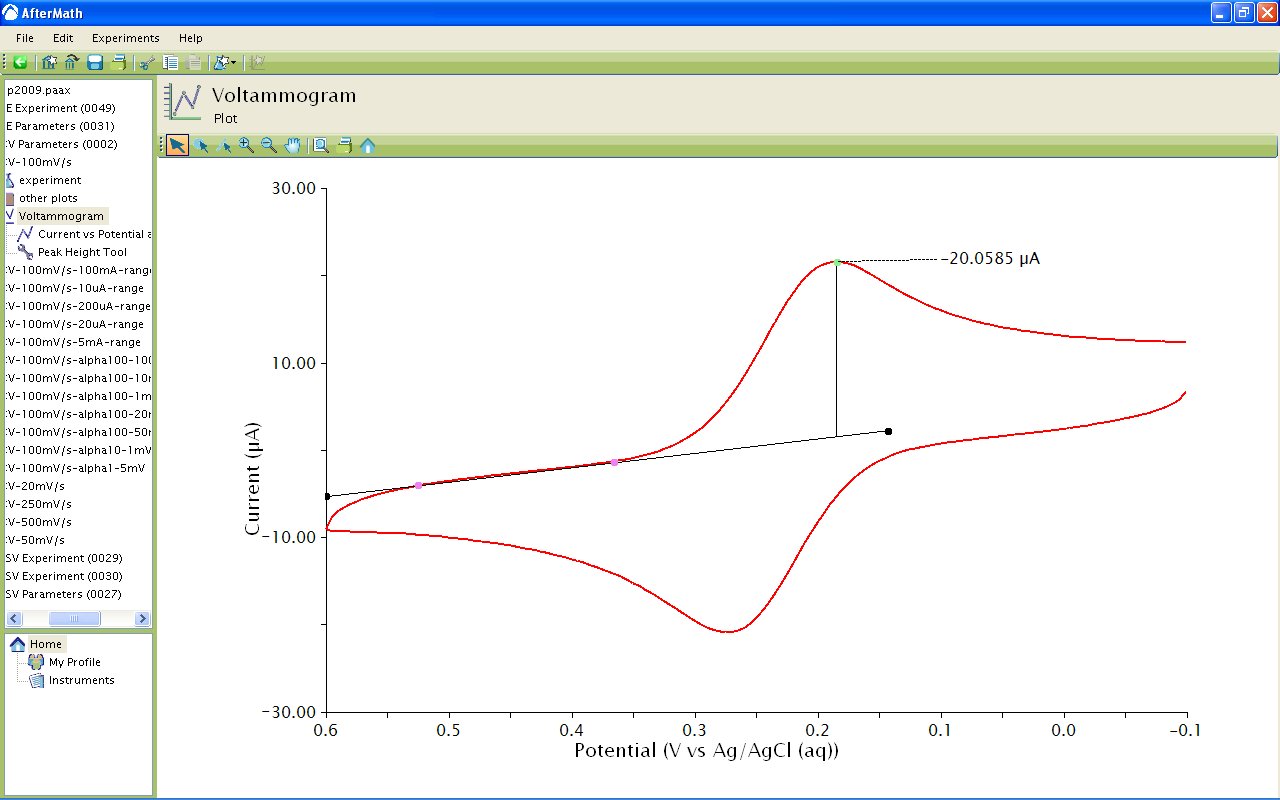
Task: Click the zoom out magnifier
Action: [268, 145]
